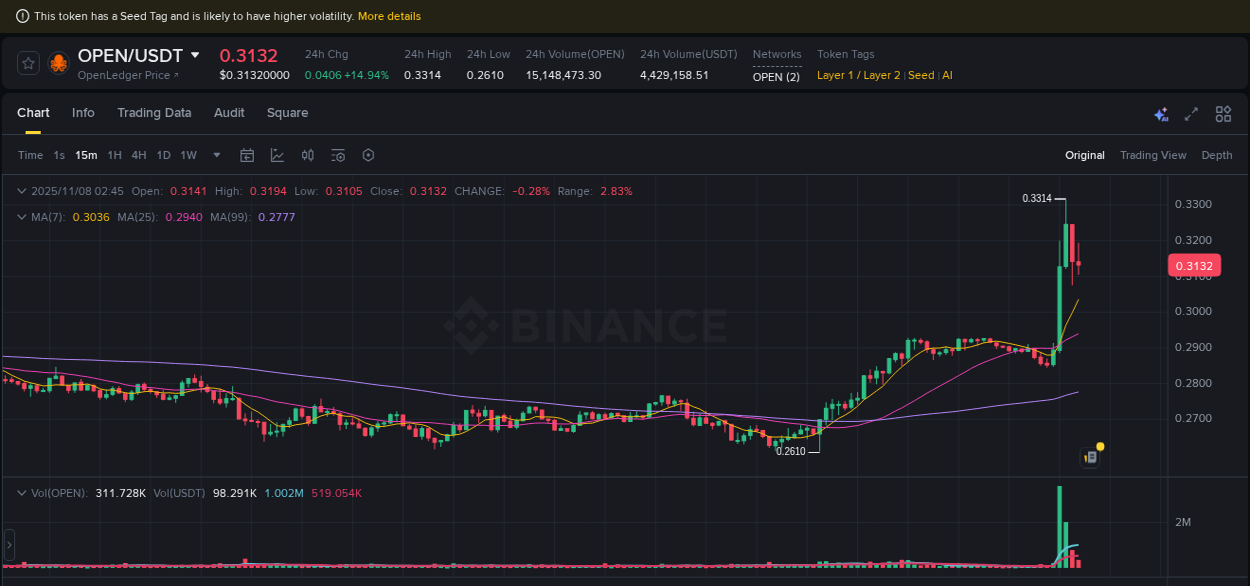Favorite OPEN/USDT using the star icon
1250x586 pixels.
pyautogui.click(x=27, y=62)
